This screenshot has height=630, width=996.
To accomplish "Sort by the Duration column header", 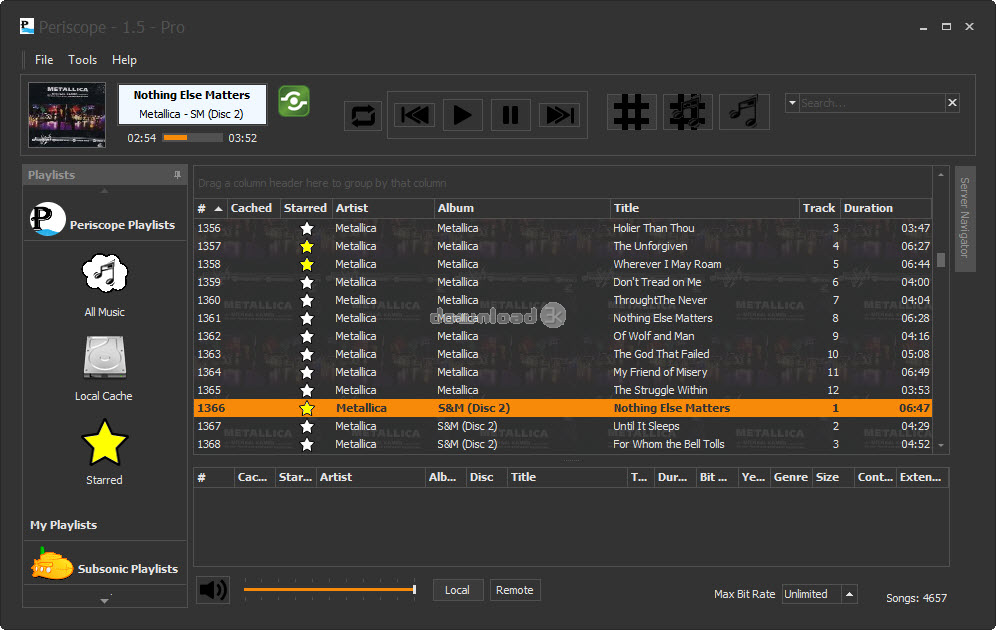I will [x=886, y=208].
